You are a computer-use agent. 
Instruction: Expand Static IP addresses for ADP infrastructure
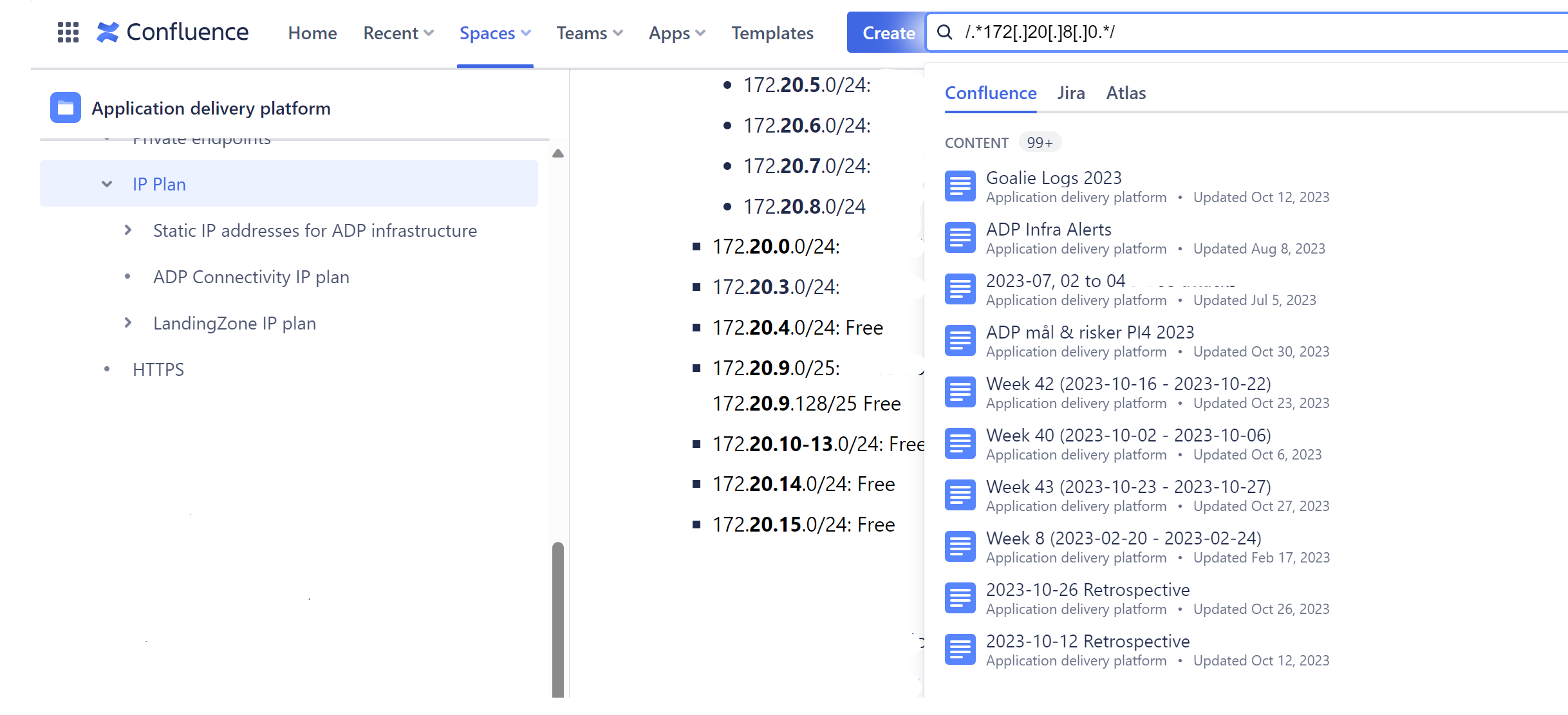(x=127, y=230)
